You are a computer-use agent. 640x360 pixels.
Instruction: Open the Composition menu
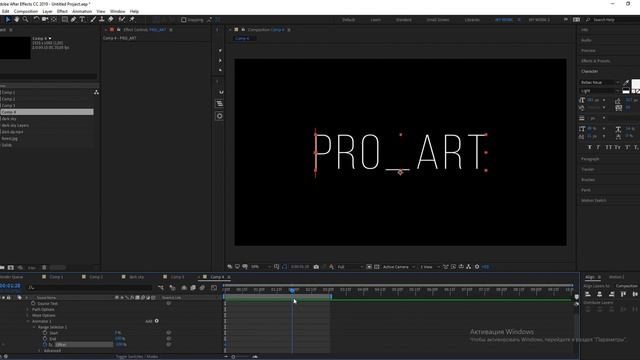tap(25, 11)
